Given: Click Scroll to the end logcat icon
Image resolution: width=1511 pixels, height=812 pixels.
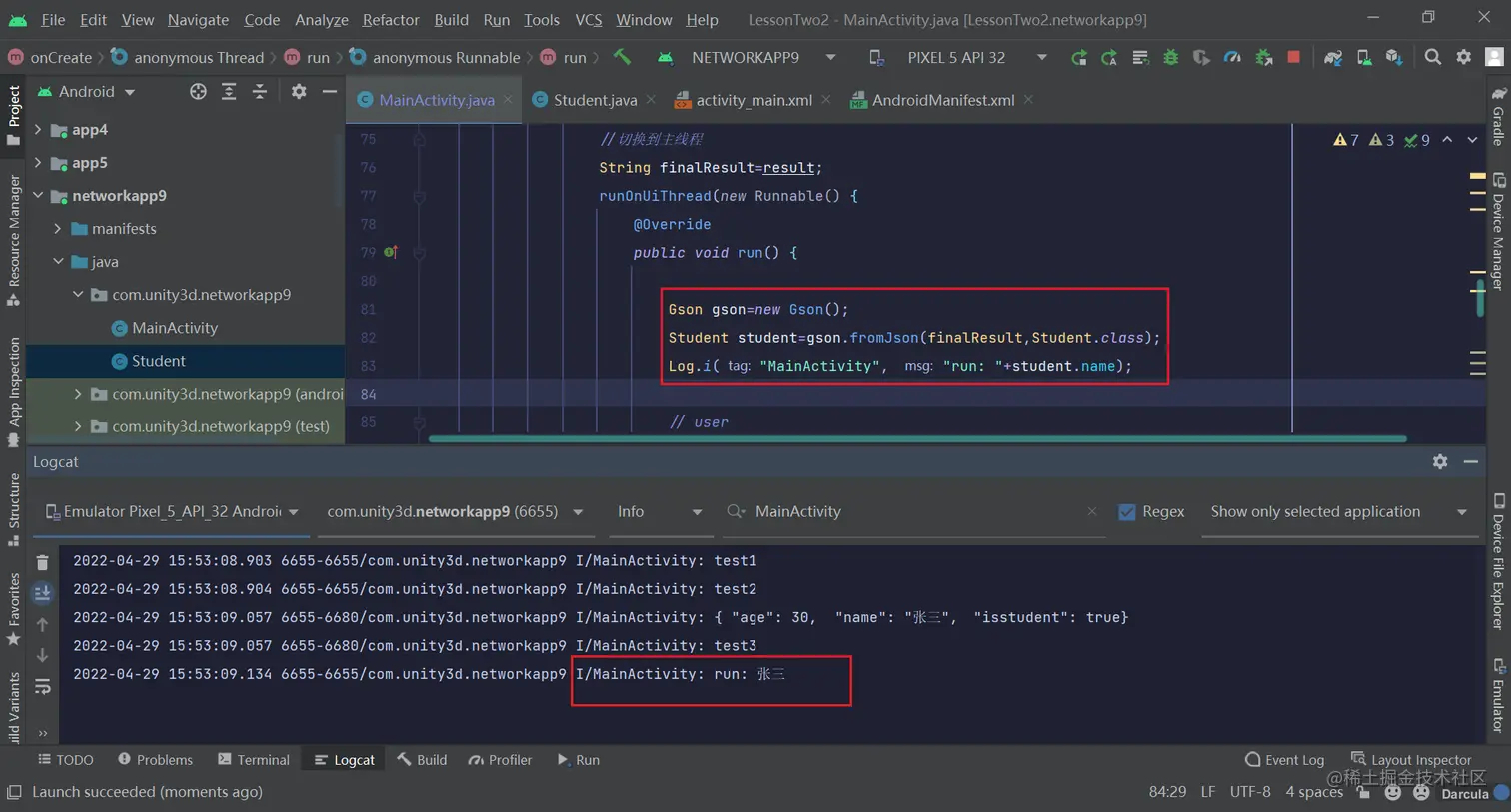Looking at the screenshot, I should 42,594.
